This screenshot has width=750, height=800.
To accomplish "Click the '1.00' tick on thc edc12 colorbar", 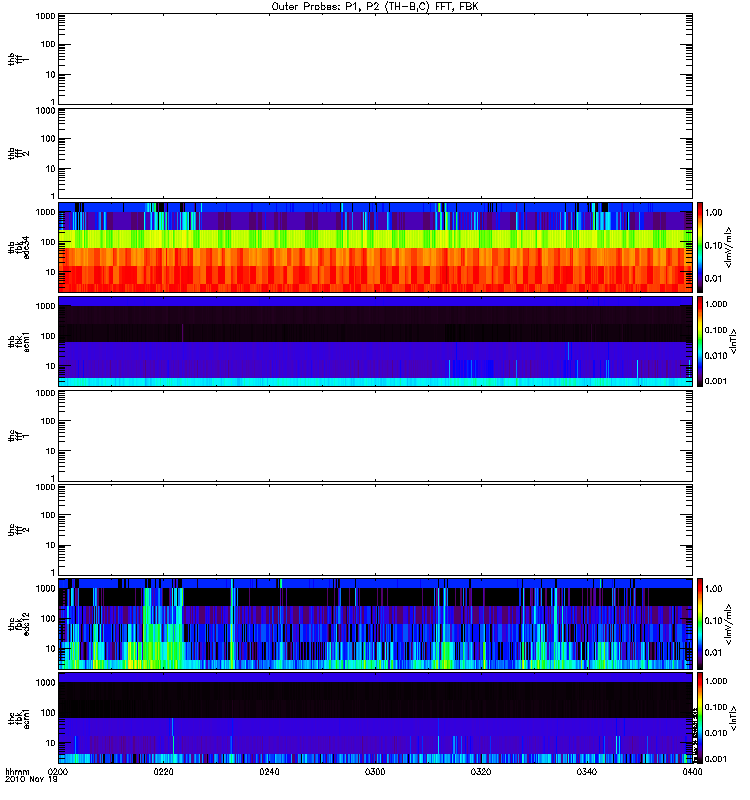I will [714, 589].
